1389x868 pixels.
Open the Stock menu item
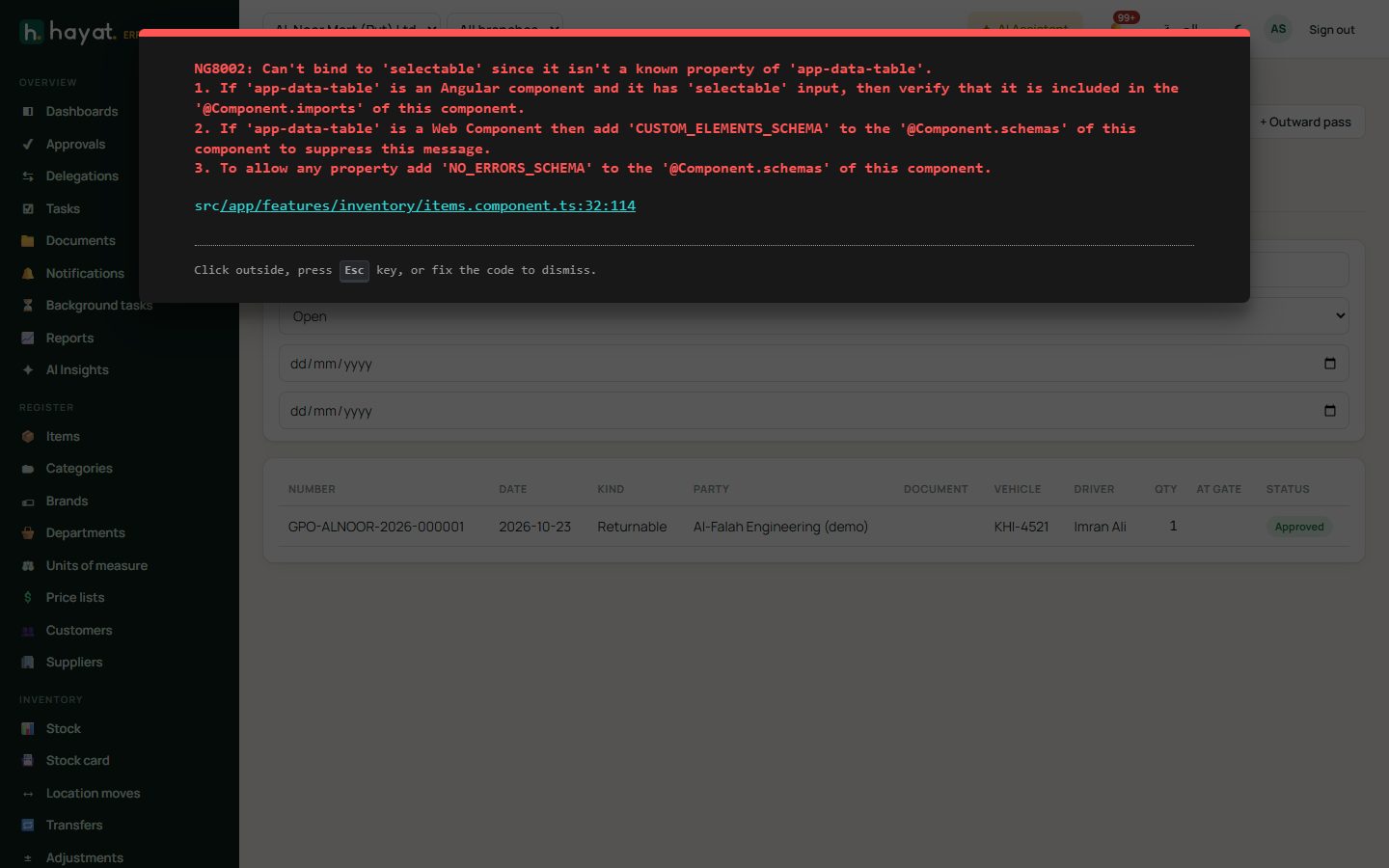coord(64,729)
